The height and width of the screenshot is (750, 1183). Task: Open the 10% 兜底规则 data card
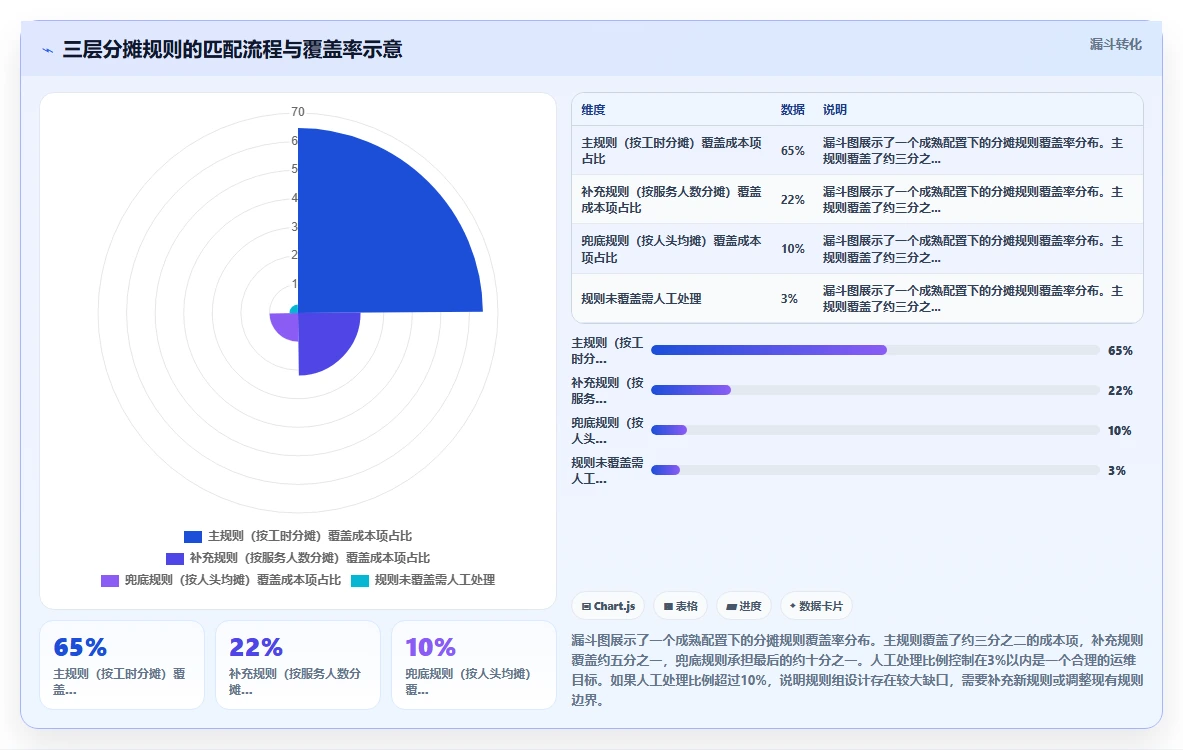pyautogui.click(x=474, y=665)
